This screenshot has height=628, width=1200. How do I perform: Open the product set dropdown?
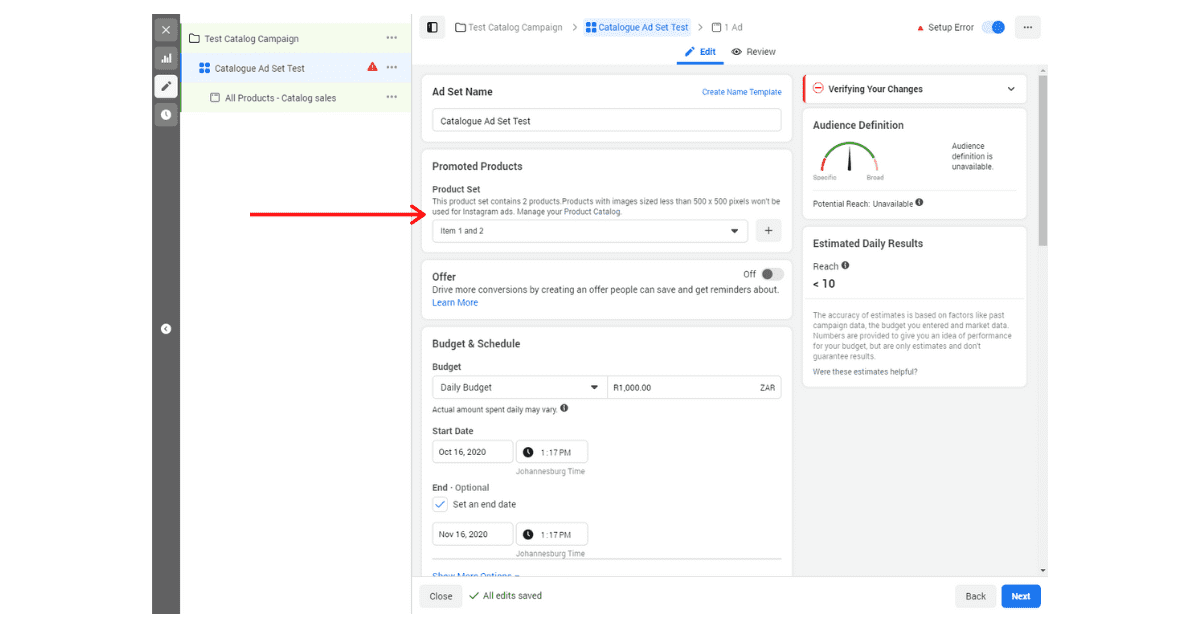[590, 231]
